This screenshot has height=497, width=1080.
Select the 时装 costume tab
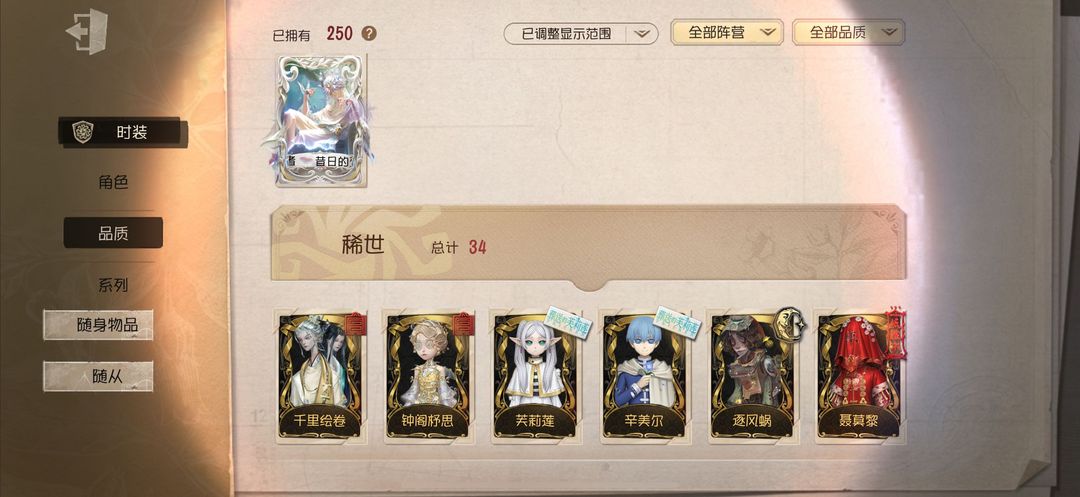click(122, 132)
